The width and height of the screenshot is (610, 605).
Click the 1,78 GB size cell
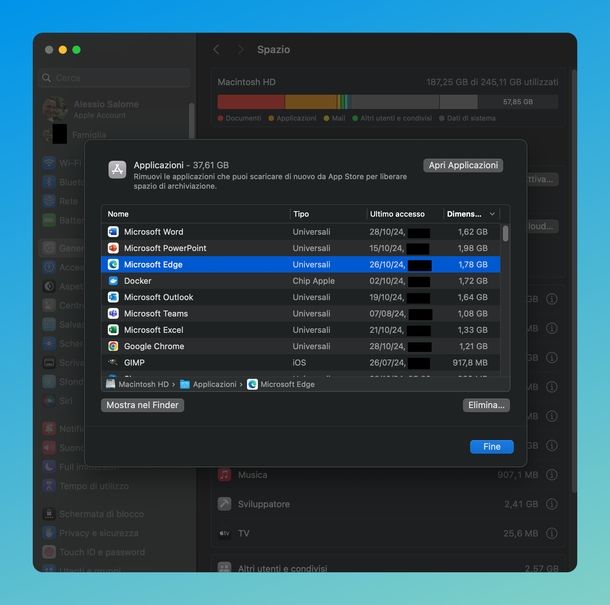point(473,265)
